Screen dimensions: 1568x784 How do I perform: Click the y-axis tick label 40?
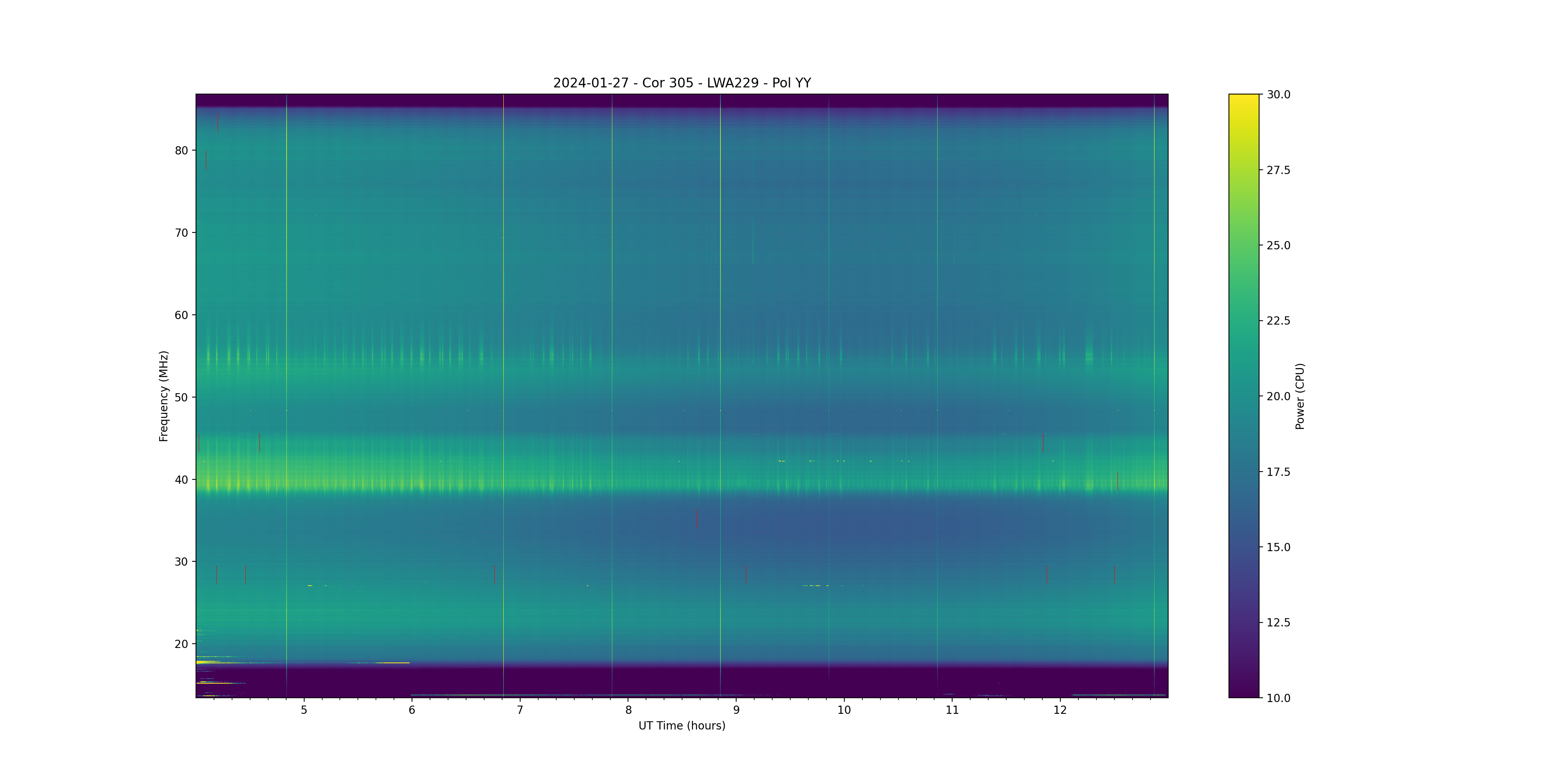point(181,480)
